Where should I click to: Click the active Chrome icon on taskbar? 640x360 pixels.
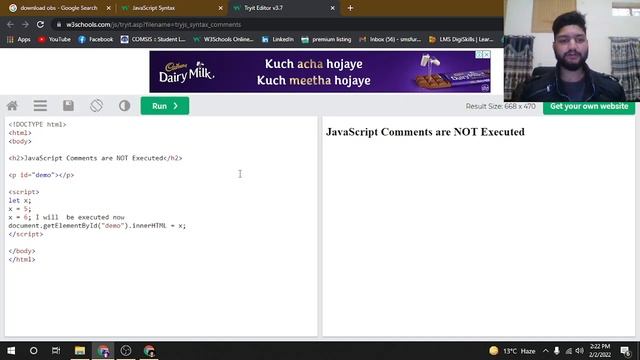(103, 351)
